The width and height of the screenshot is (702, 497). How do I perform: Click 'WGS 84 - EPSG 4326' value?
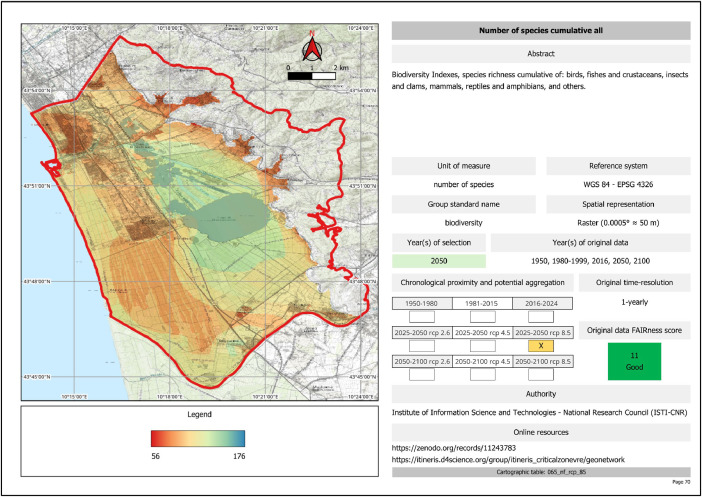pyautogui.click(x=618, y=184)
